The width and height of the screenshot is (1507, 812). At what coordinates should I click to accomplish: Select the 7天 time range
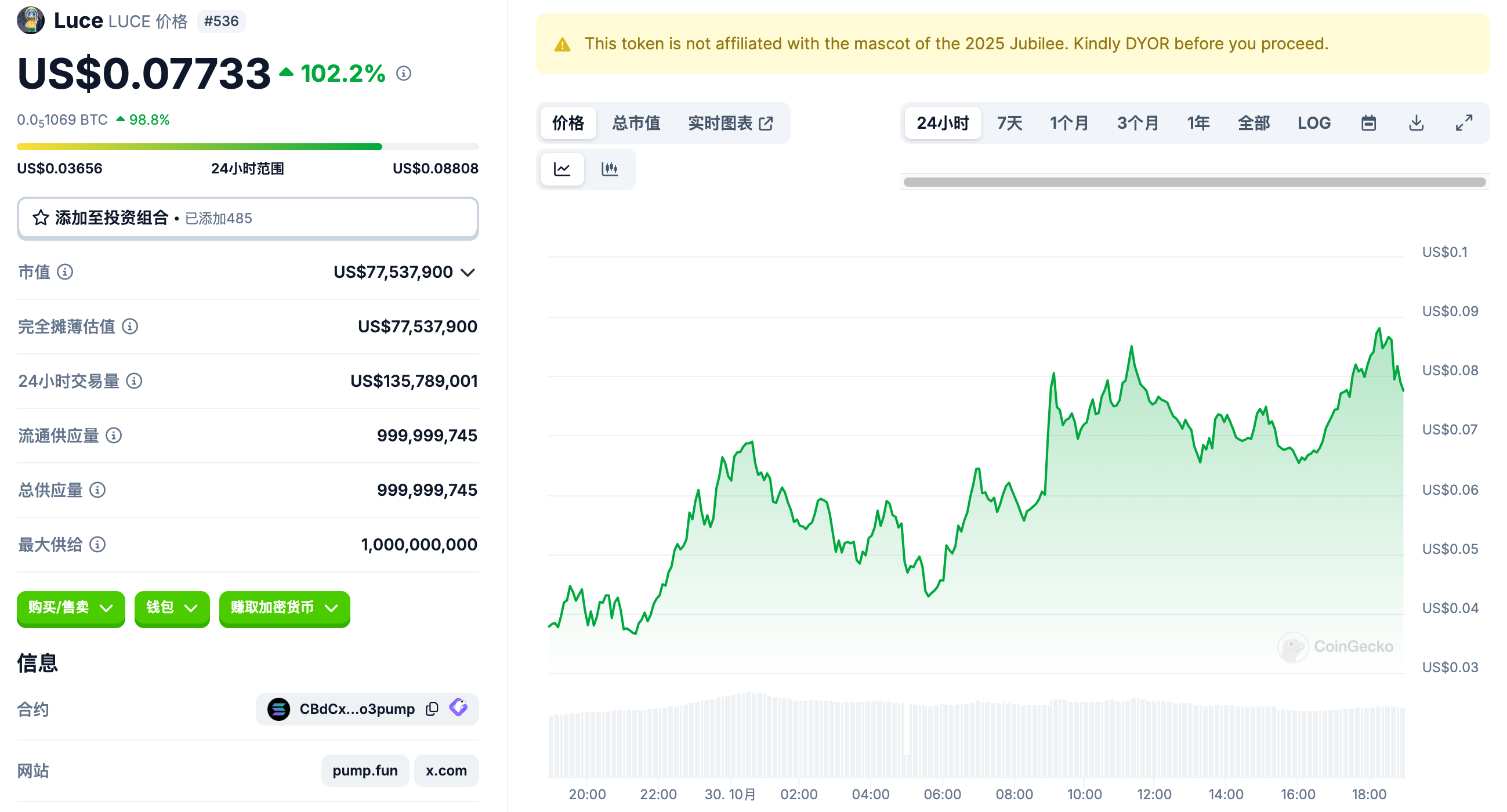pos(1009,123)
